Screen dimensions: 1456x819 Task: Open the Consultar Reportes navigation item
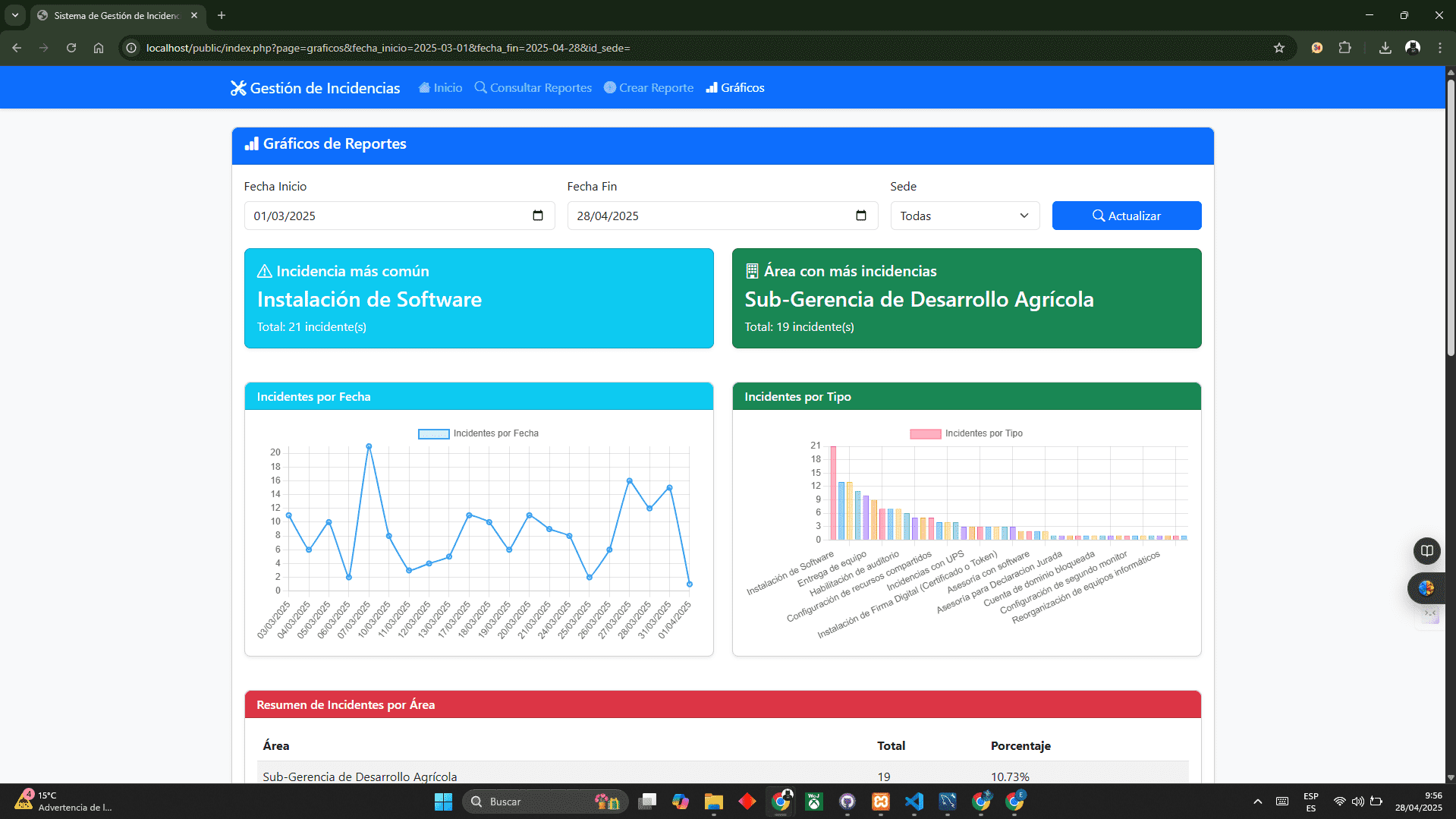coord(533,88)
